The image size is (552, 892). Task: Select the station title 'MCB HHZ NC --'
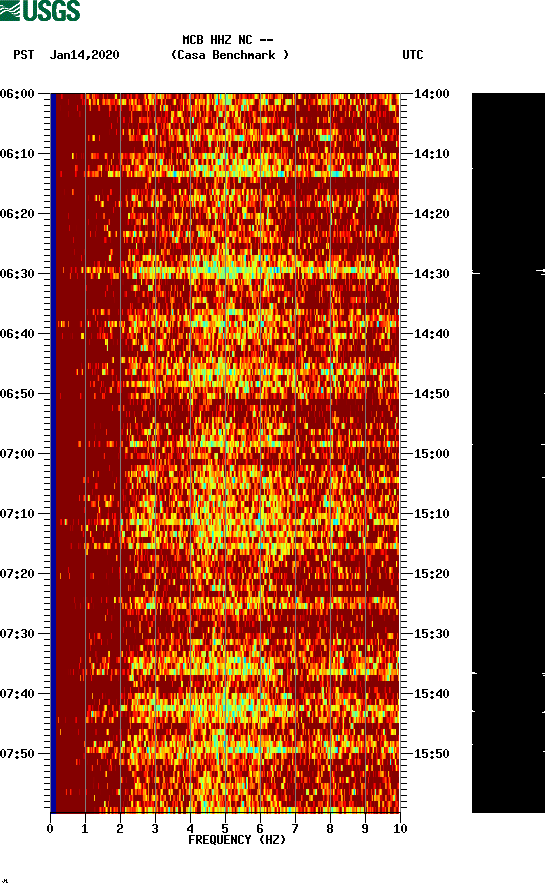pyautogui.click(x=228, y=40)
